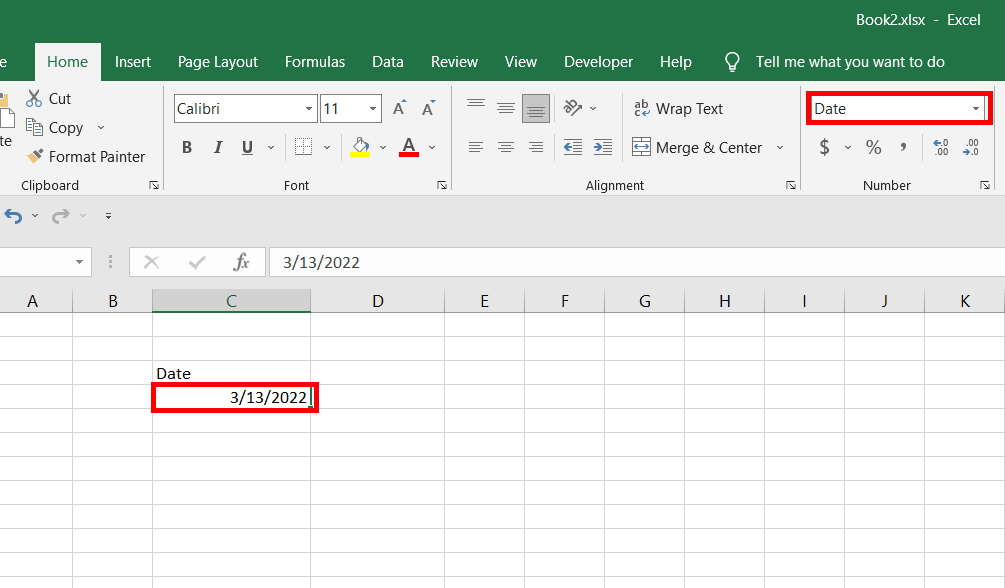Apply red font color A icon
The height and width of the screenshot is (588, 1005).
click(409, 147)
